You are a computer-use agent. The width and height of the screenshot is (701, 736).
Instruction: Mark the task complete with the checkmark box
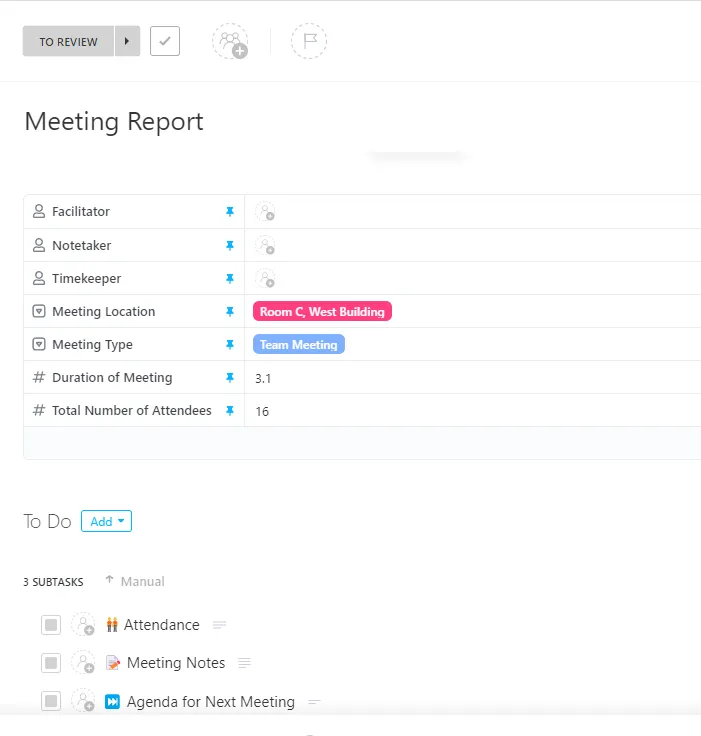pos(165,41)
